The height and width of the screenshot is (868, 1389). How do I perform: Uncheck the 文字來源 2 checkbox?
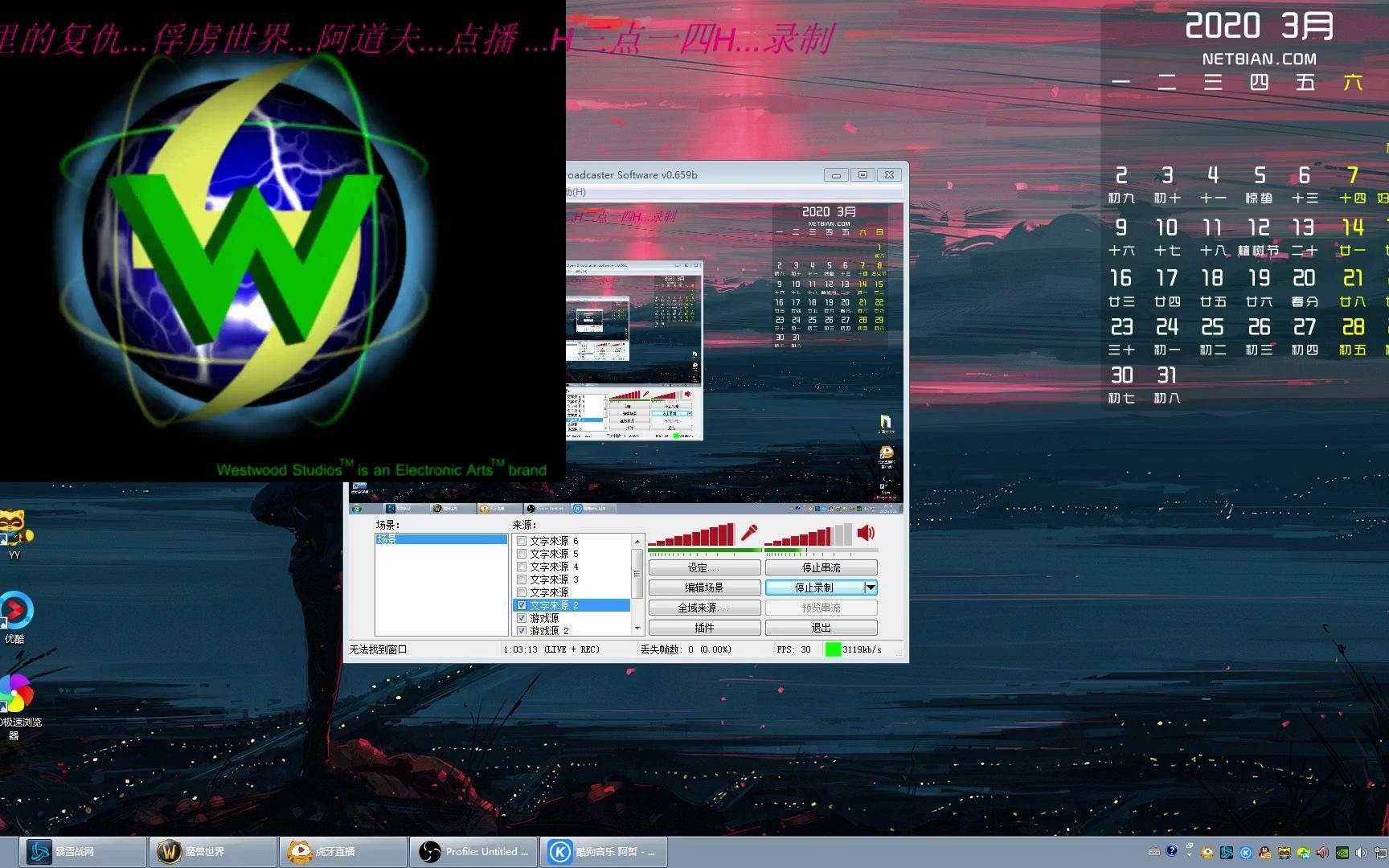[x=522, y=605]
